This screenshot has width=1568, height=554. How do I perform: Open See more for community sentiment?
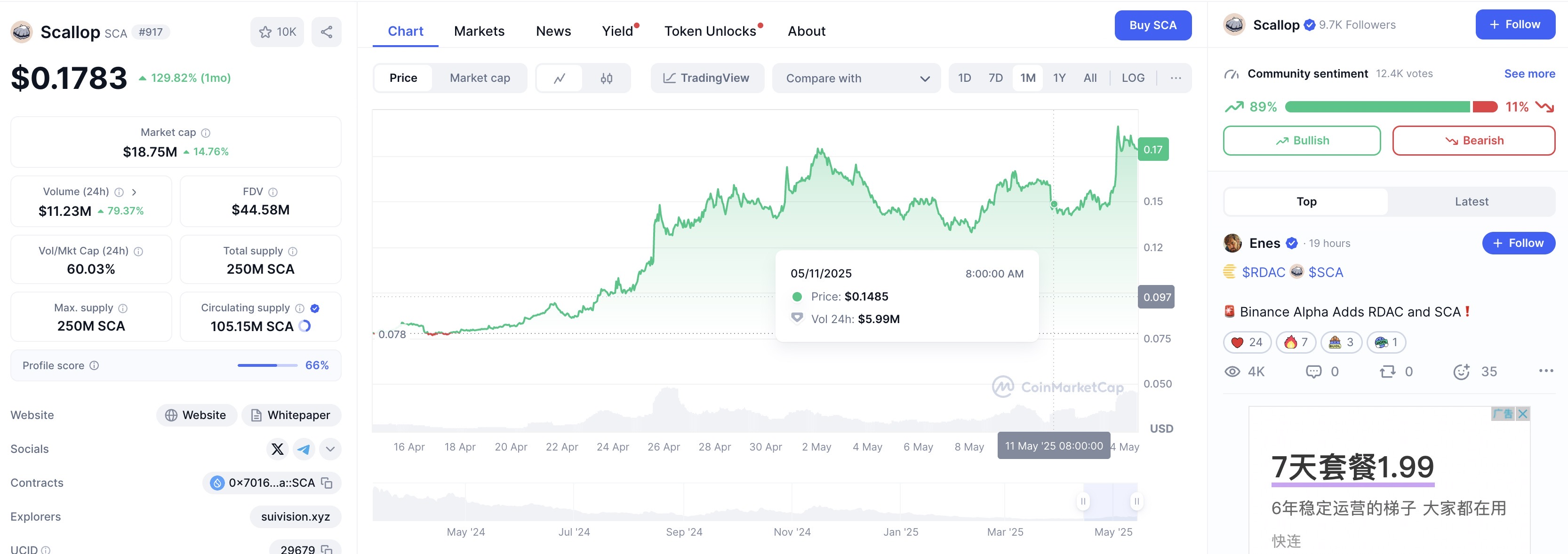click(1529, 73)
